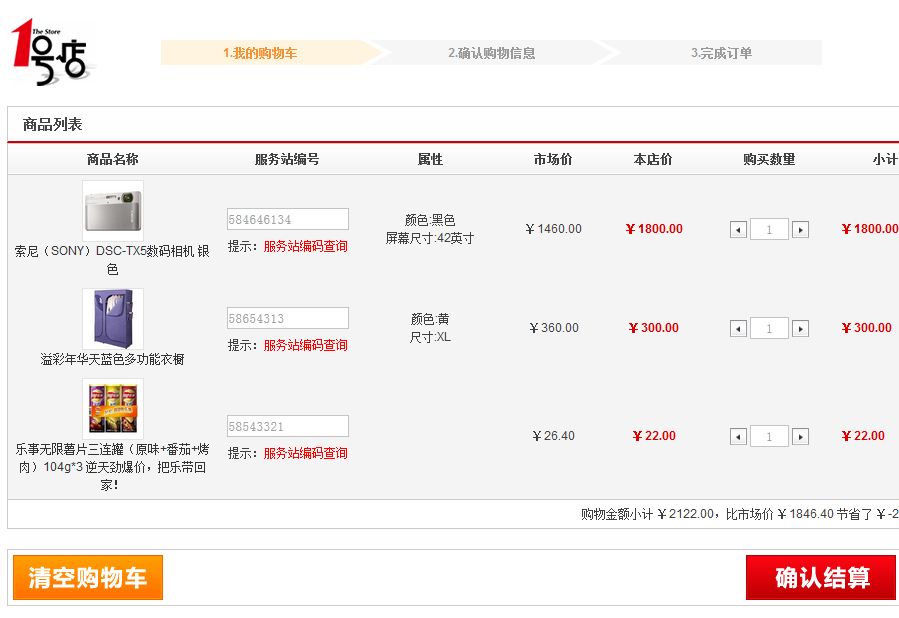Select step 3.完成订单

click(721, 53)
